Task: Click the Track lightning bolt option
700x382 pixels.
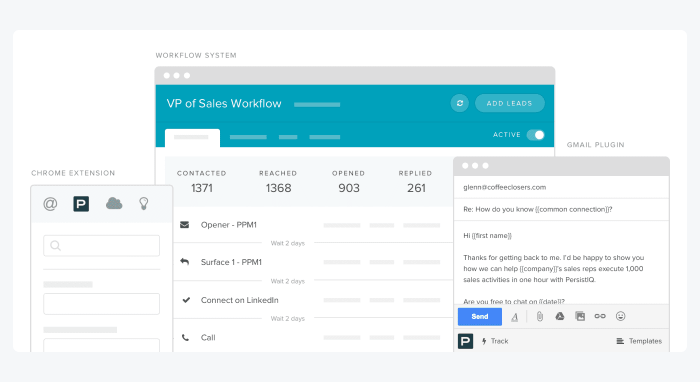Action: coord(495,341)
